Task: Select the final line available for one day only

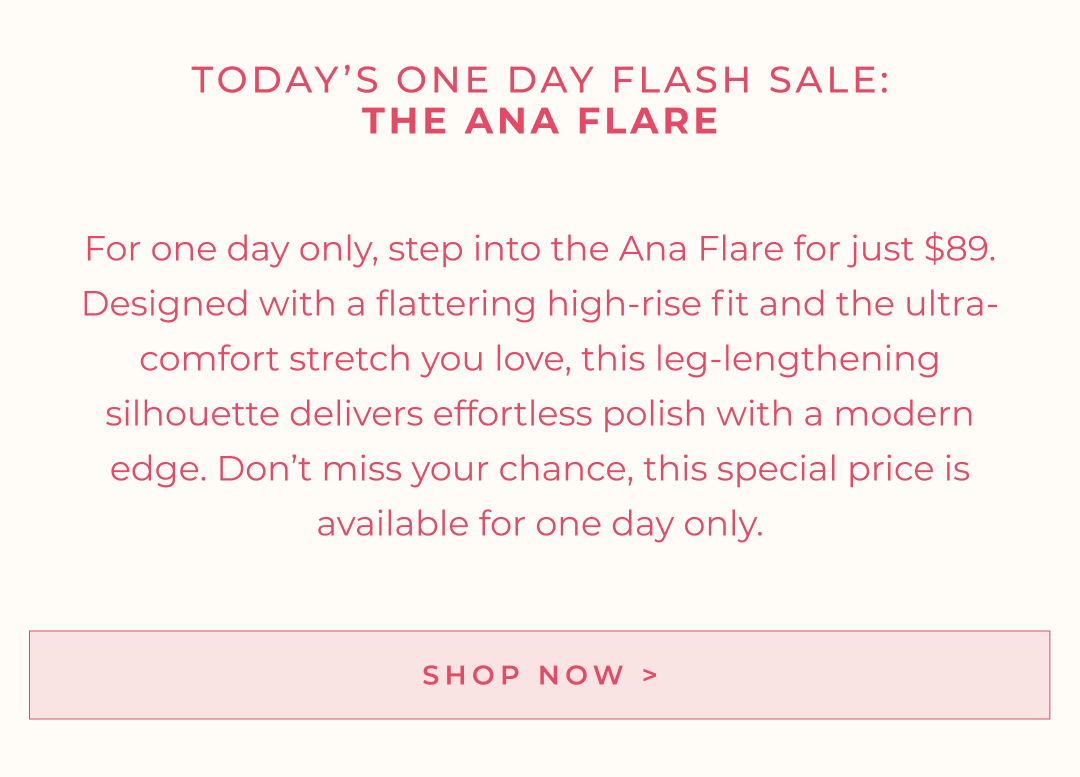Action: [x=540, y=523]
